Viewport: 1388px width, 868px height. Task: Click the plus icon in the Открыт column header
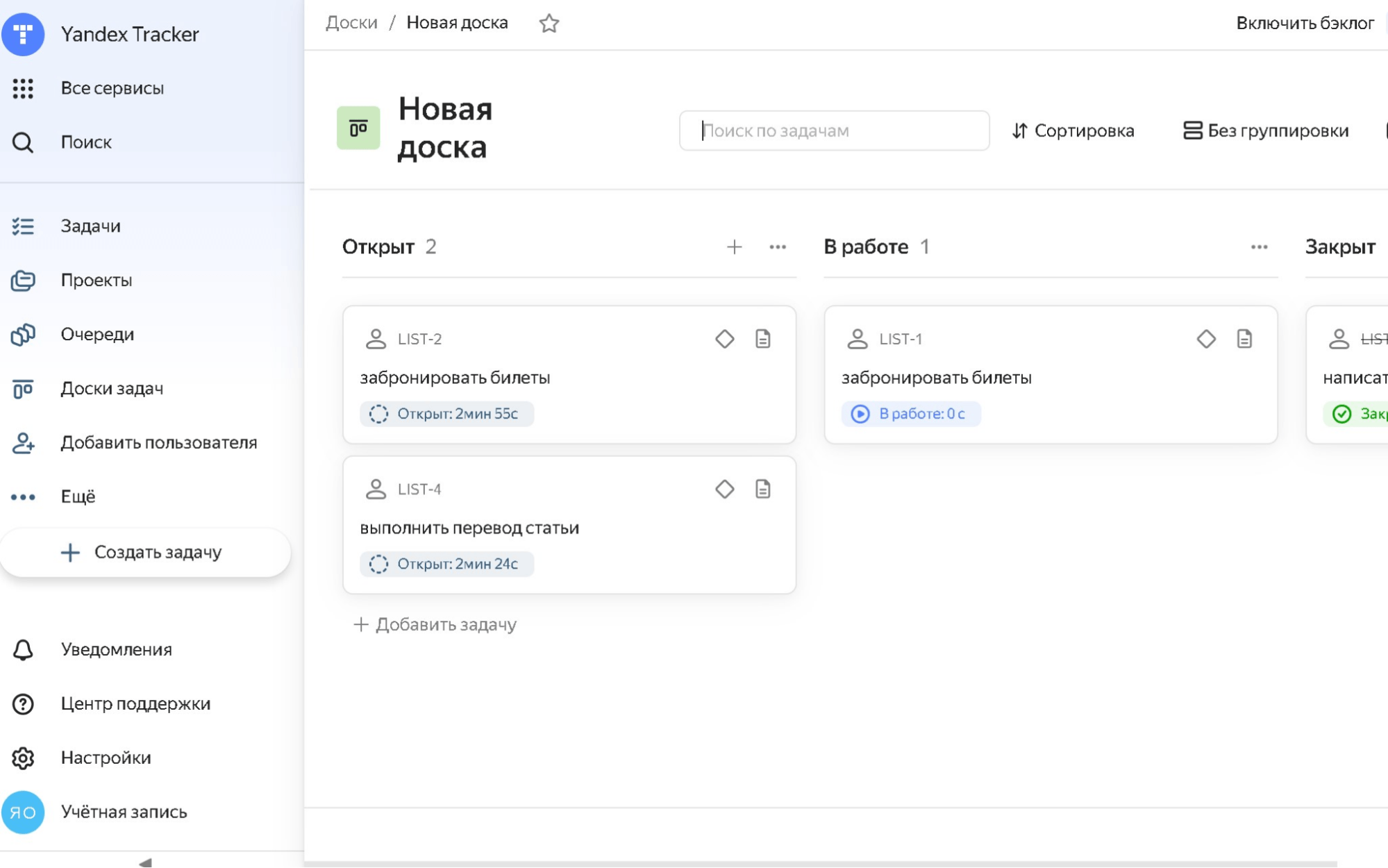[x=734, y=247]
